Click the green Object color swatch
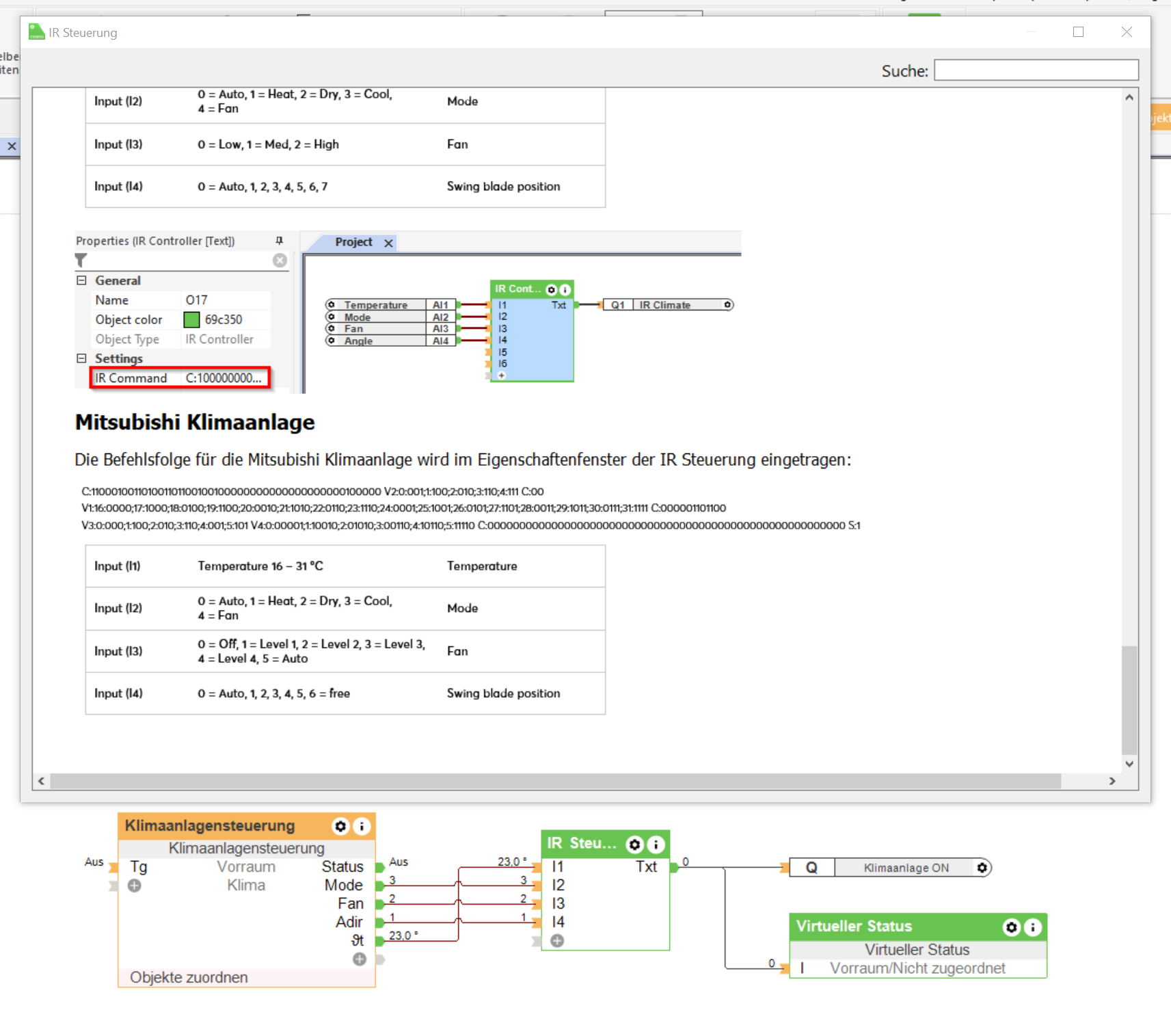1171x1036 pixels. [191, 319]
